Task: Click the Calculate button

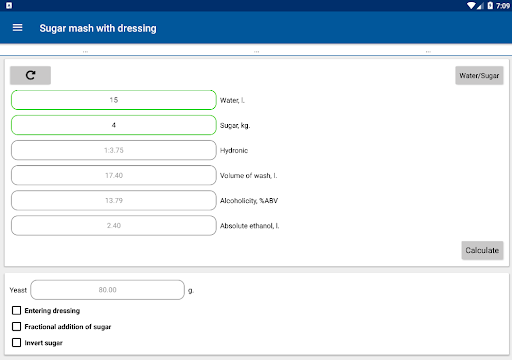Action: [482, 250]
